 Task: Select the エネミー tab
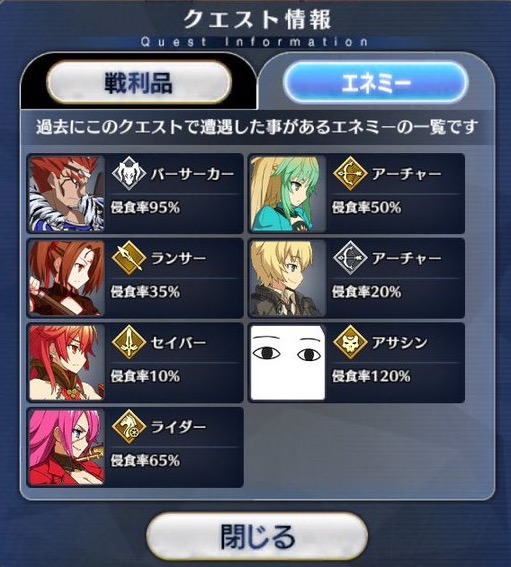(376, 83)
